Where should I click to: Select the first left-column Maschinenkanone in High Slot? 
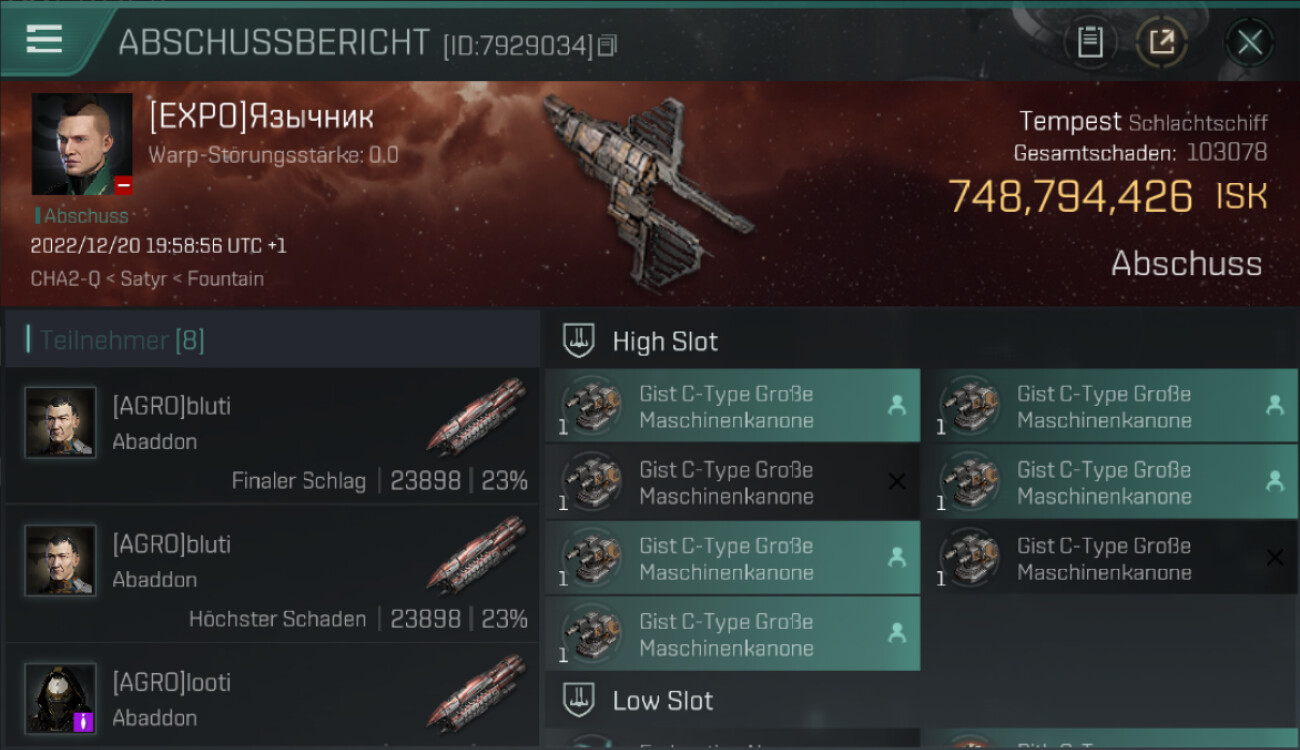point(732,406)
